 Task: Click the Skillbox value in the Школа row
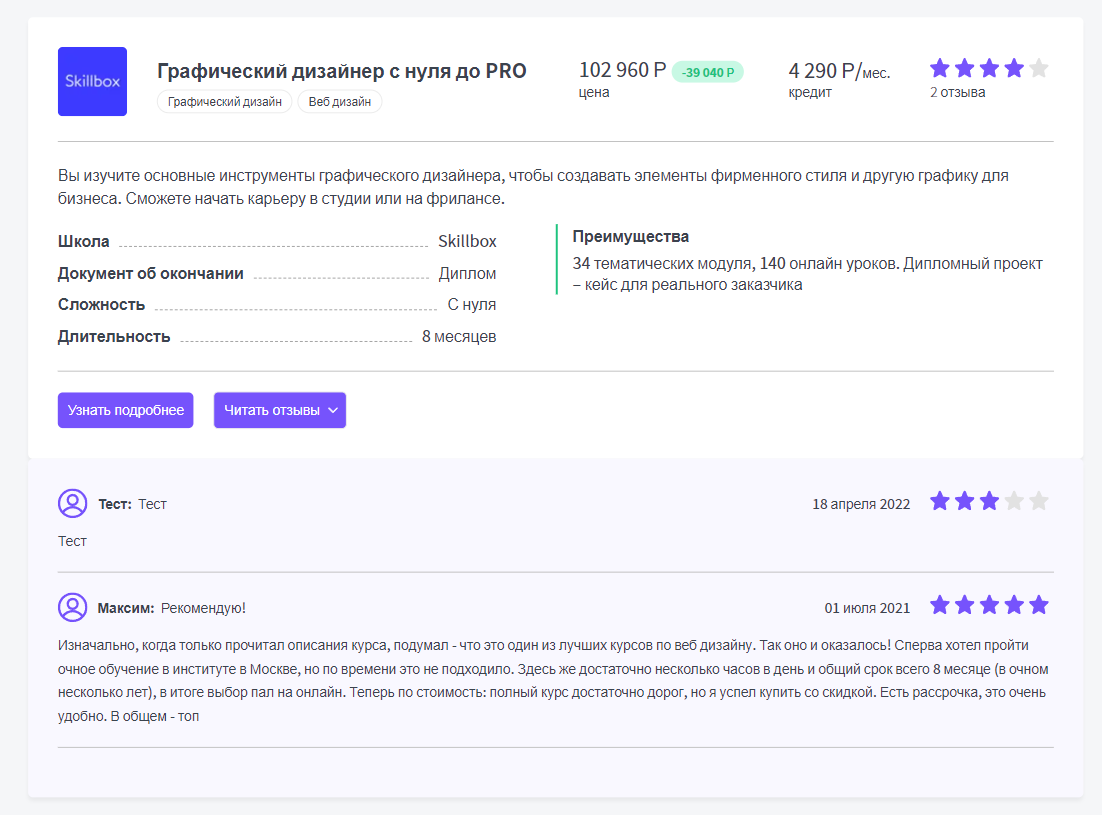point(467,242)
